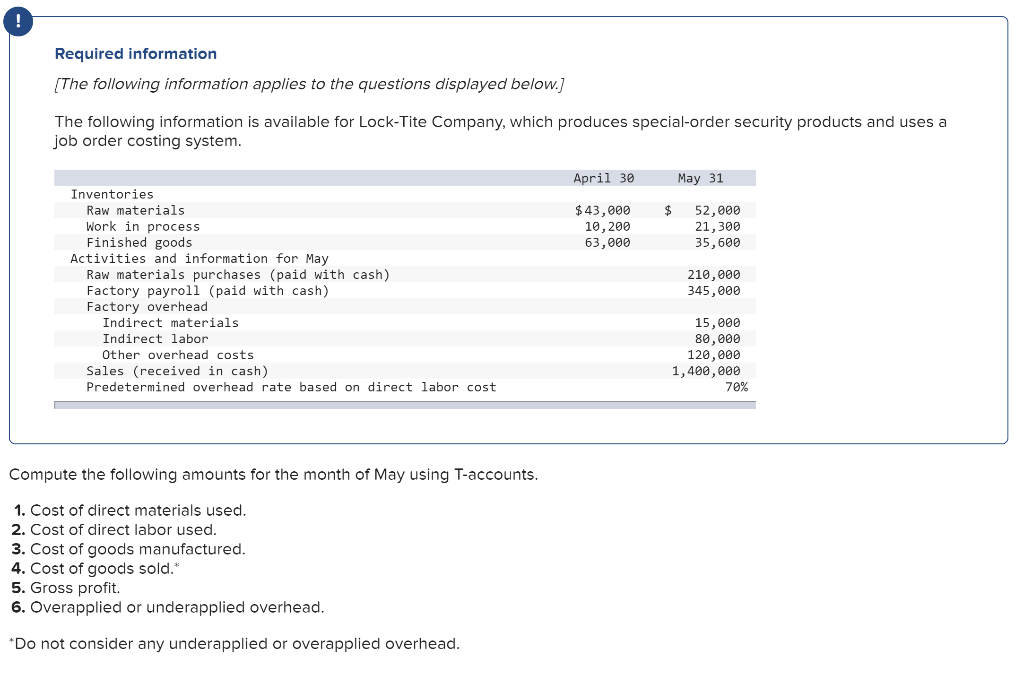Click the gray bar beneath the table
This screenshot has height=675, width=1024.
[x=405, y=405]
